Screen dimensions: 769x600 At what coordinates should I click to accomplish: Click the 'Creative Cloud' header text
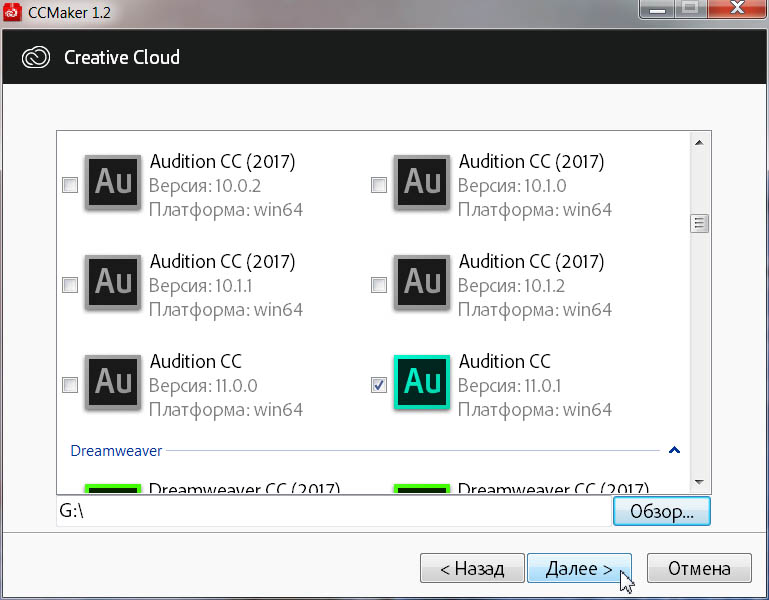point(122,57)
